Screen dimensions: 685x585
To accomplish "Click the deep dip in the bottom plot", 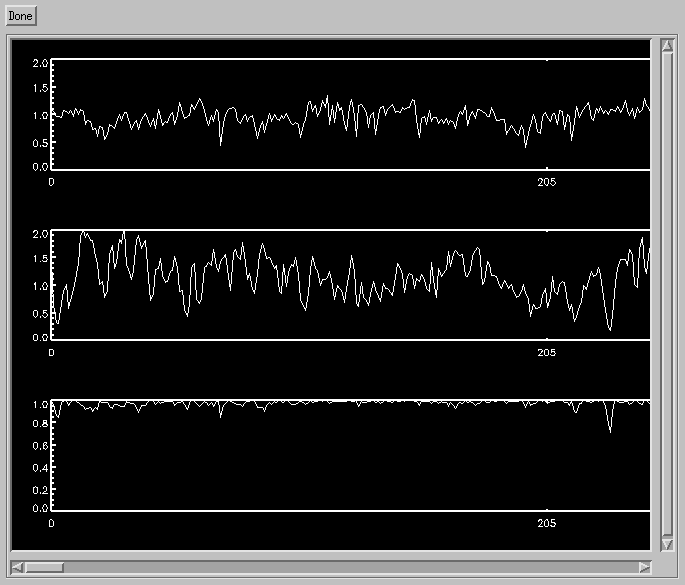I will coord(610,430).
